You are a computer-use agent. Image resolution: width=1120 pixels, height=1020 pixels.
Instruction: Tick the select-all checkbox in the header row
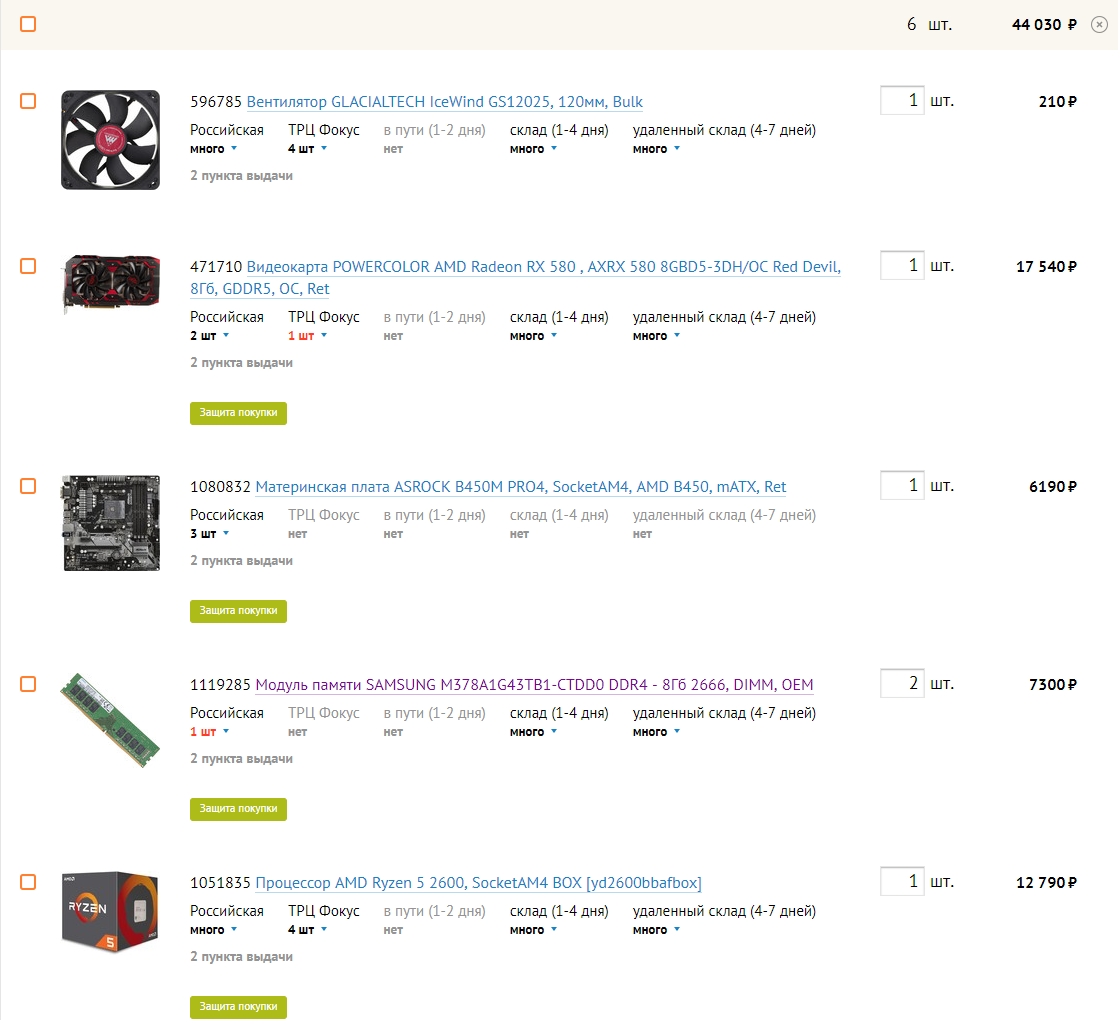(x=28, y=24)
